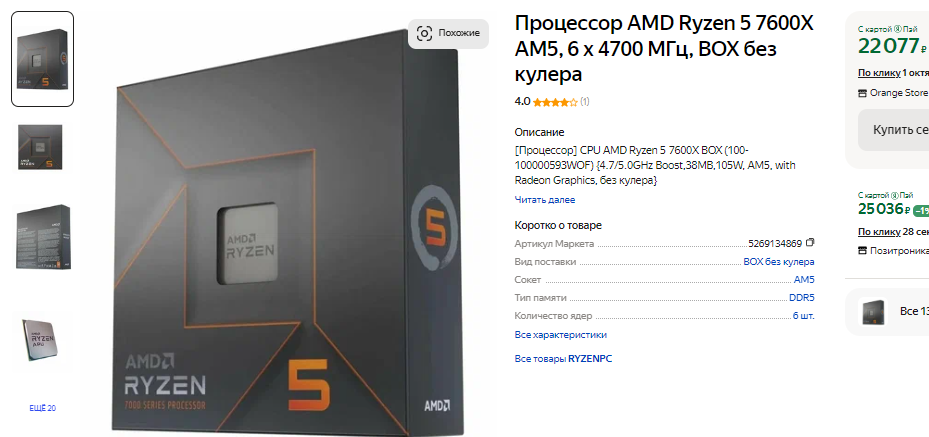Expand description via Читать далее
929x437 pixels.
click(x=544, y=200)
